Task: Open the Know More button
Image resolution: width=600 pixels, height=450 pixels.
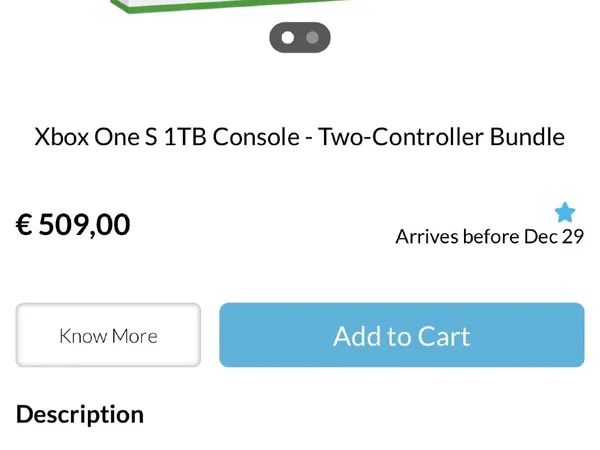Action: 108,336
